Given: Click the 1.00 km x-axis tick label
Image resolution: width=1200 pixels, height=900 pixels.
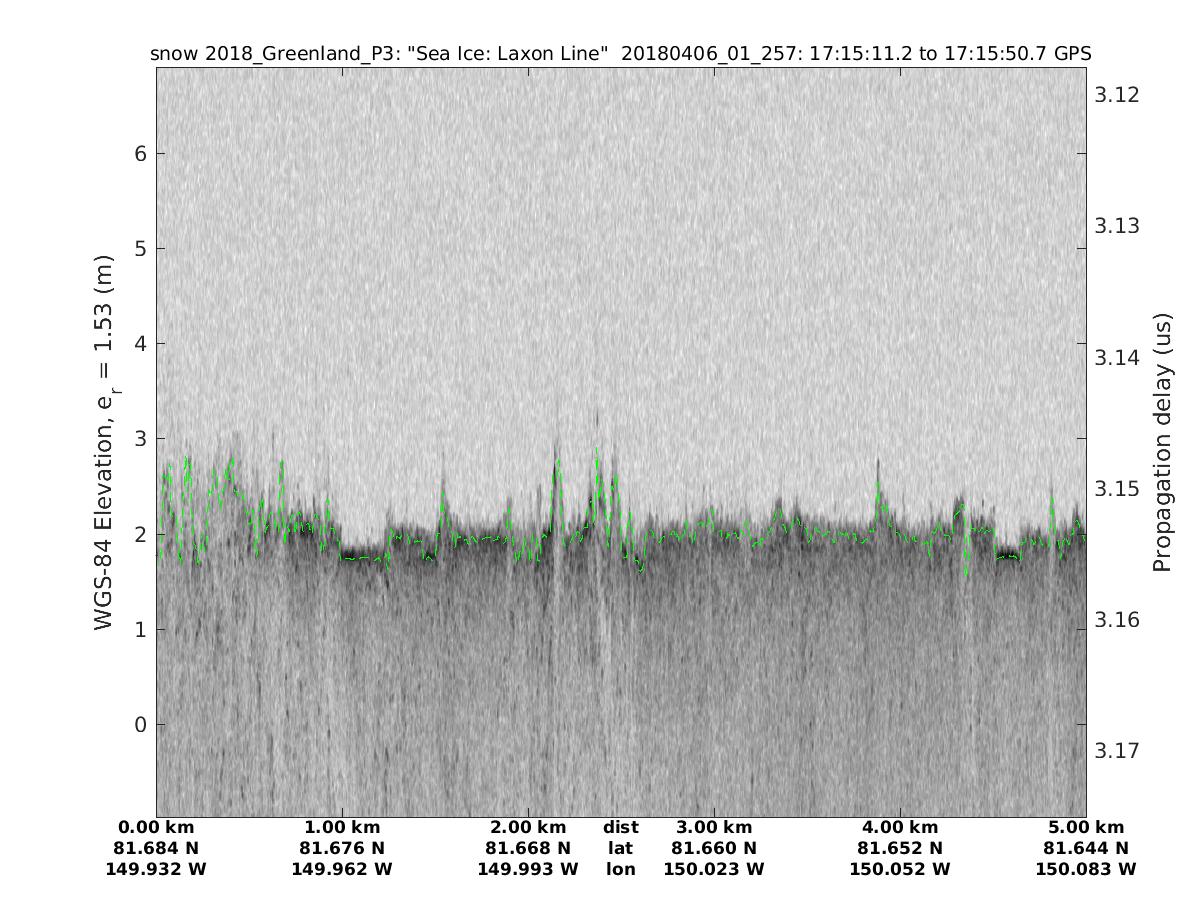Looking at the screenshot, I should [342, 828].
